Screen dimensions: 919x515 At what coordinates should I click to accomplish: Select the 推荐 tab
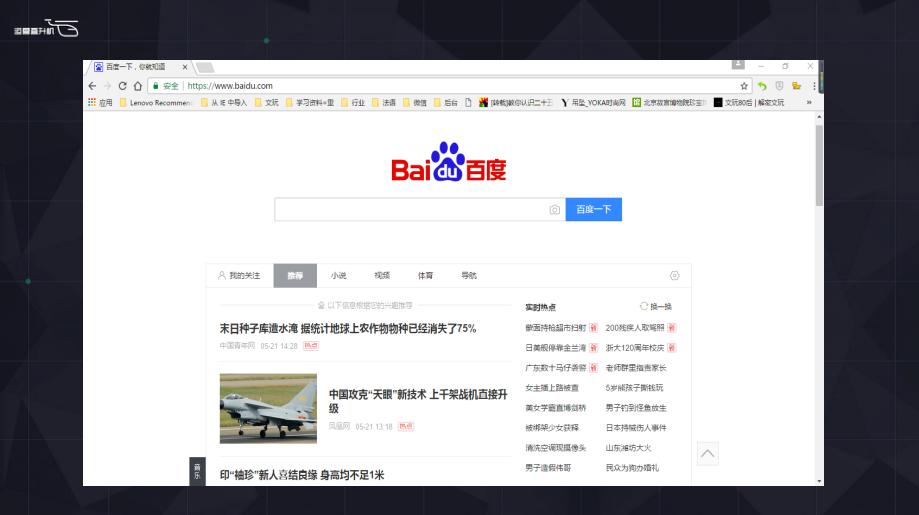295,275
